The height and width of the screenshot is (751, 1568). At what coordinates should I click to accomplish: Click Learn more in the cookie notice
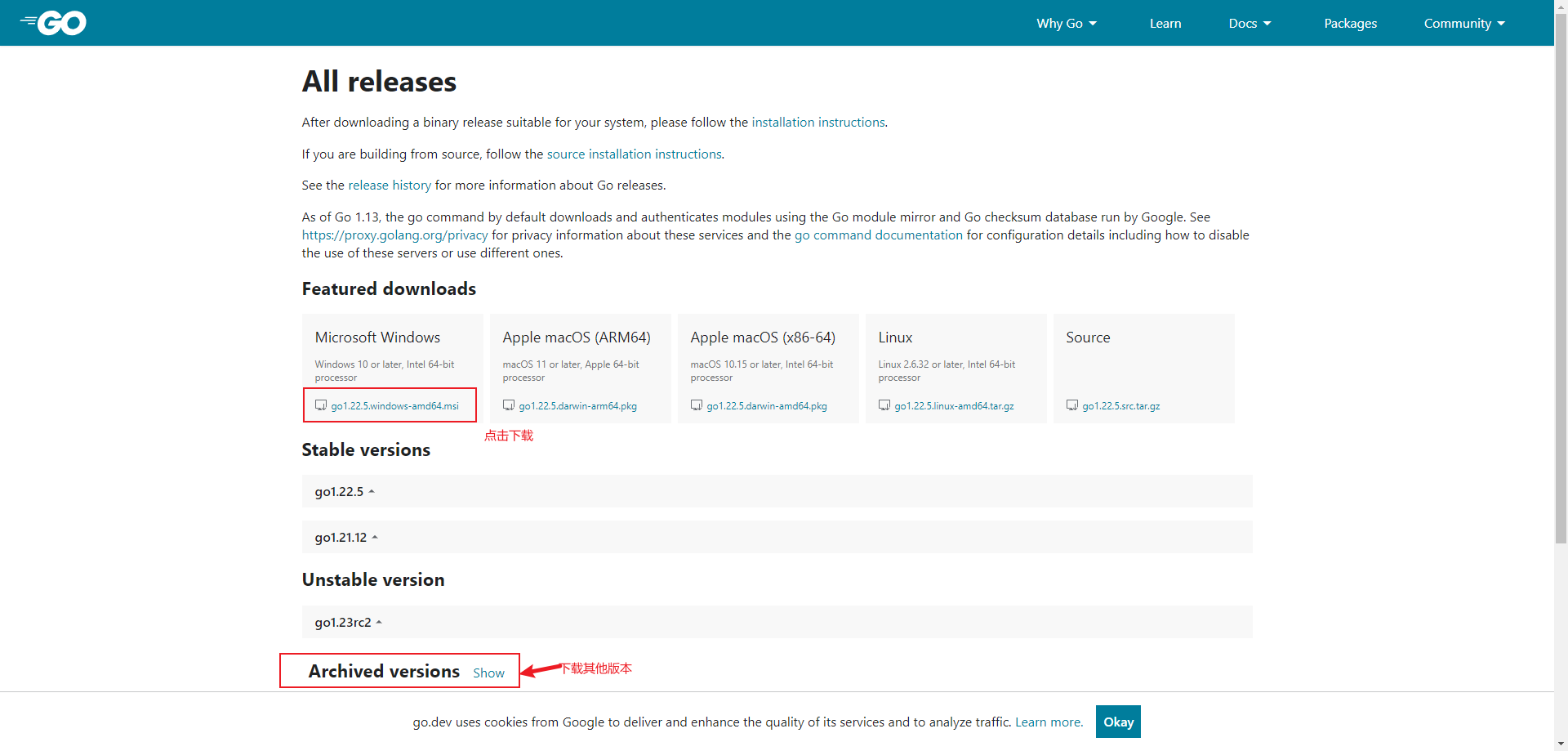(x=1049, y=722)
